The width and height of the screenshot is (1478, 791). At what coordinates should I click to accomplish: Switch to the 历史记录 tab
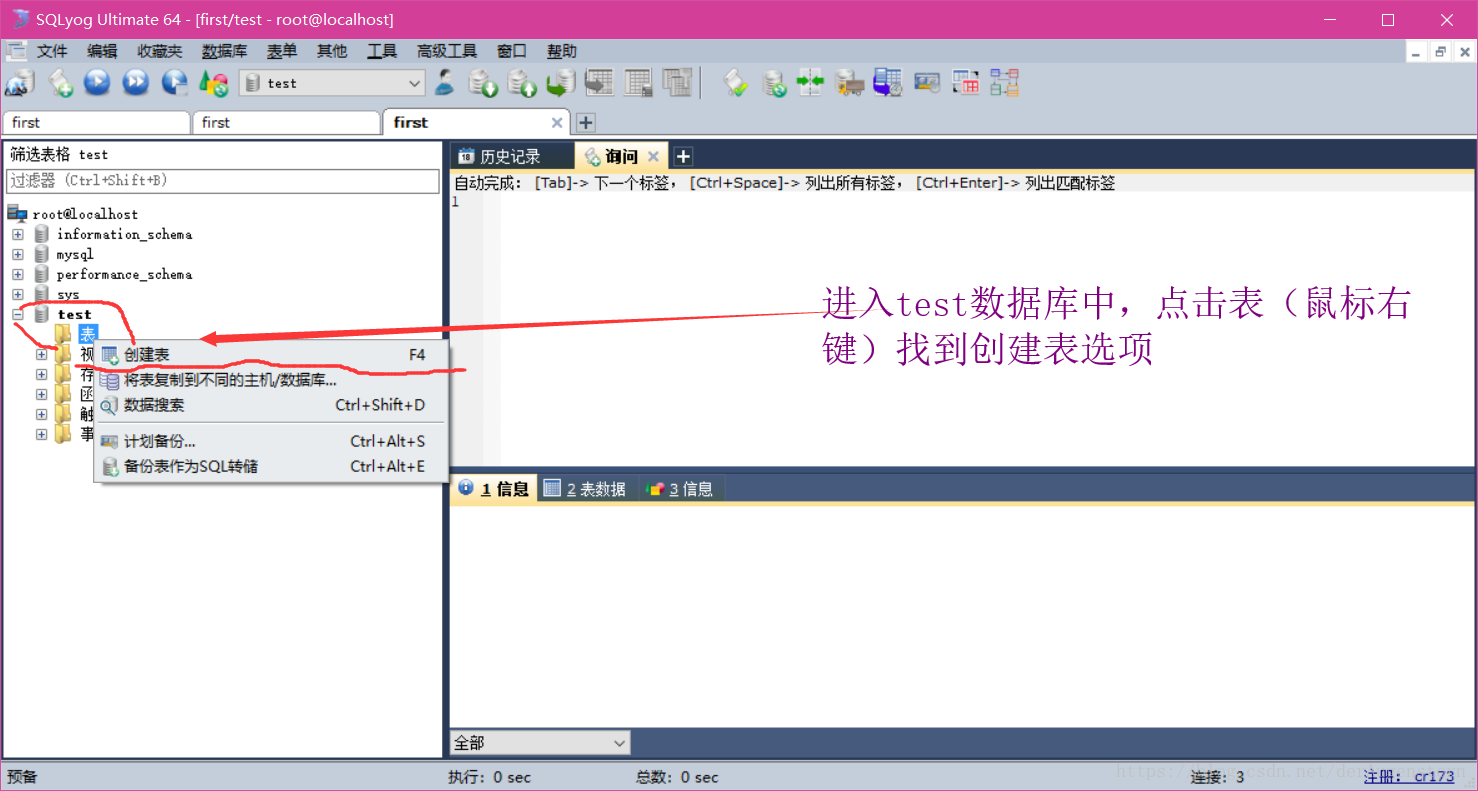coord(511,156)
